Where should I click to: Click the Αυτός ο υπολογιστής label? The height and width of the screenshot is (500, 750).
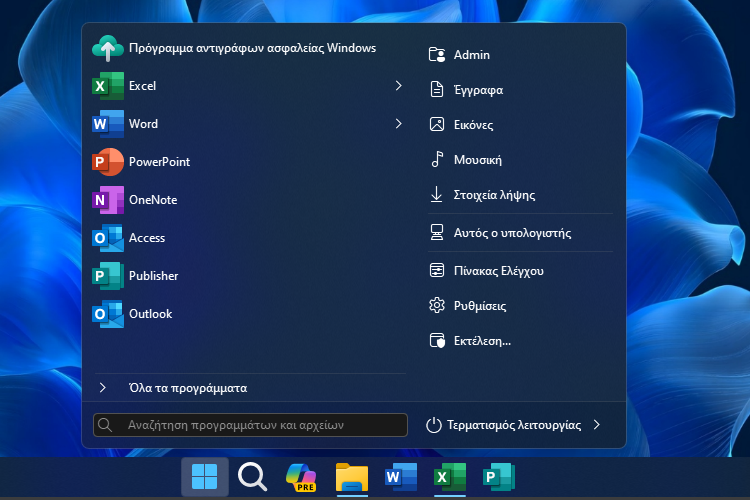click(512, 233)
